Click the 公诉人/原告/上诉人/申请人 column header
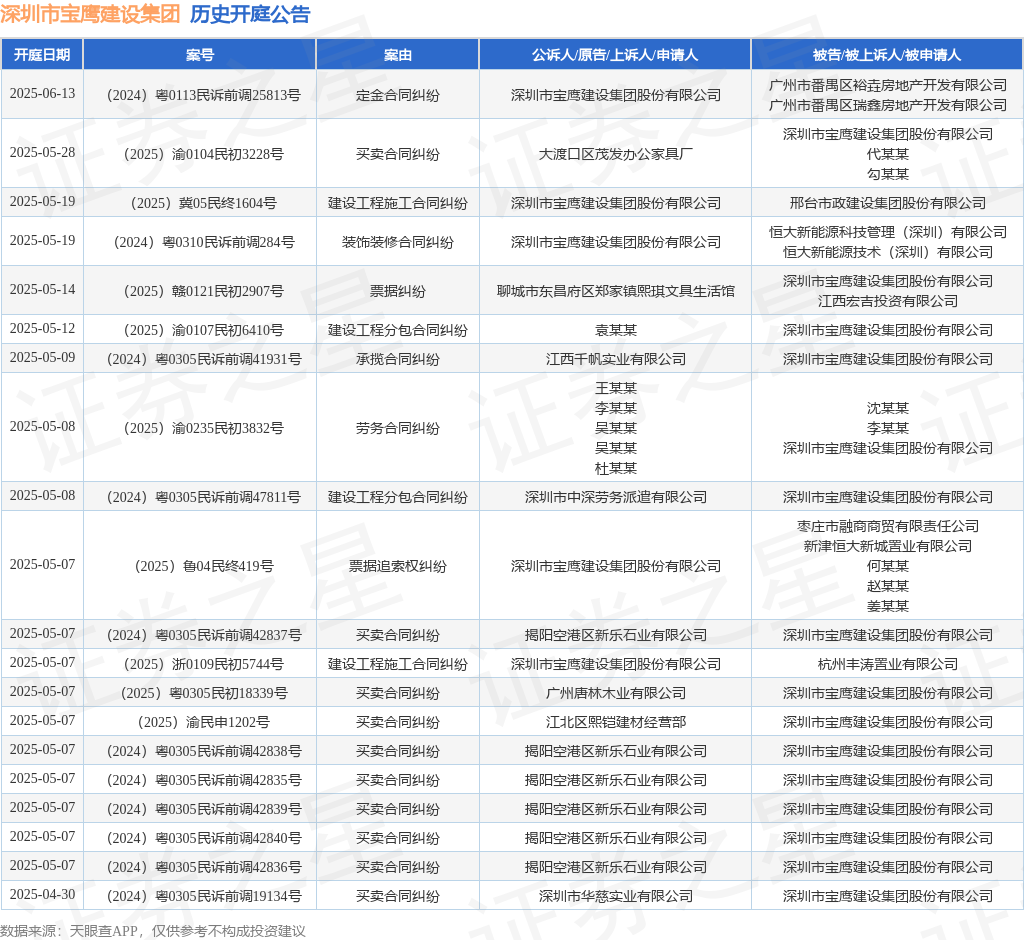The height and width of the screenshot is (940, 1024). pos(615,55)
